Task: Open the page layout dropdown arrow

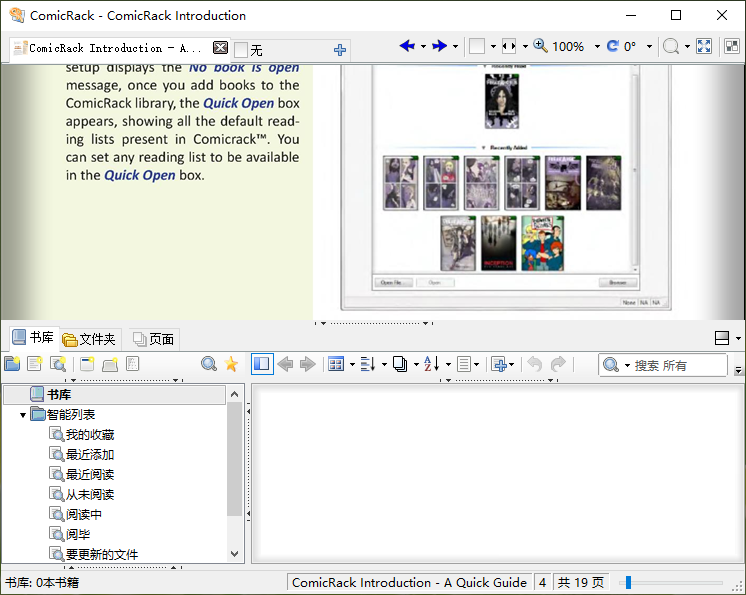Action: click(493, 47)
